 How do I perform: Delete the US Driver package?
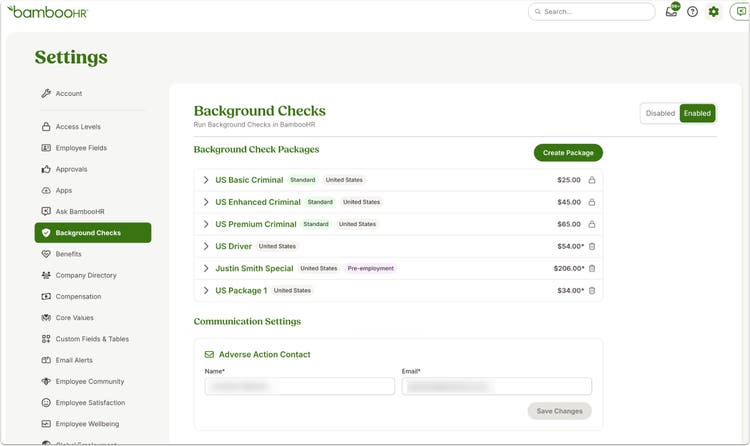[x=592, y=246]
